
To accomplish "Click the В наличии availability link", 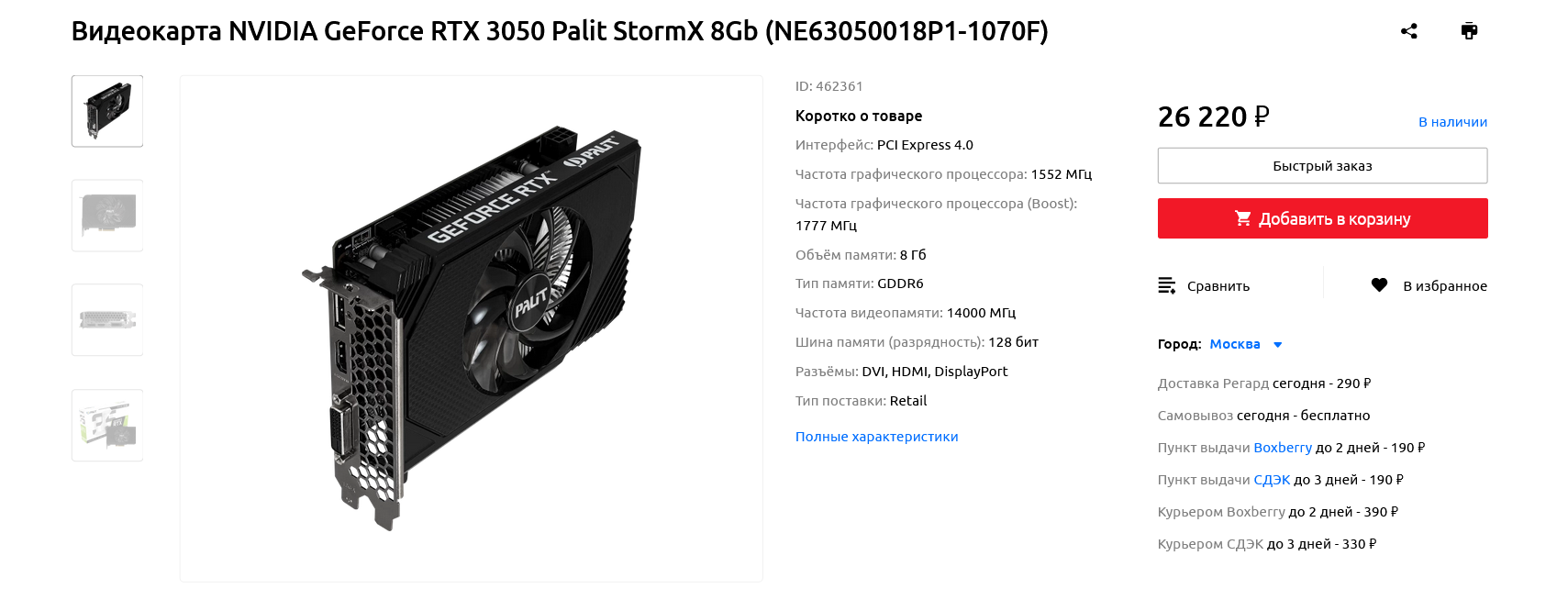I will pos(1452,122).
